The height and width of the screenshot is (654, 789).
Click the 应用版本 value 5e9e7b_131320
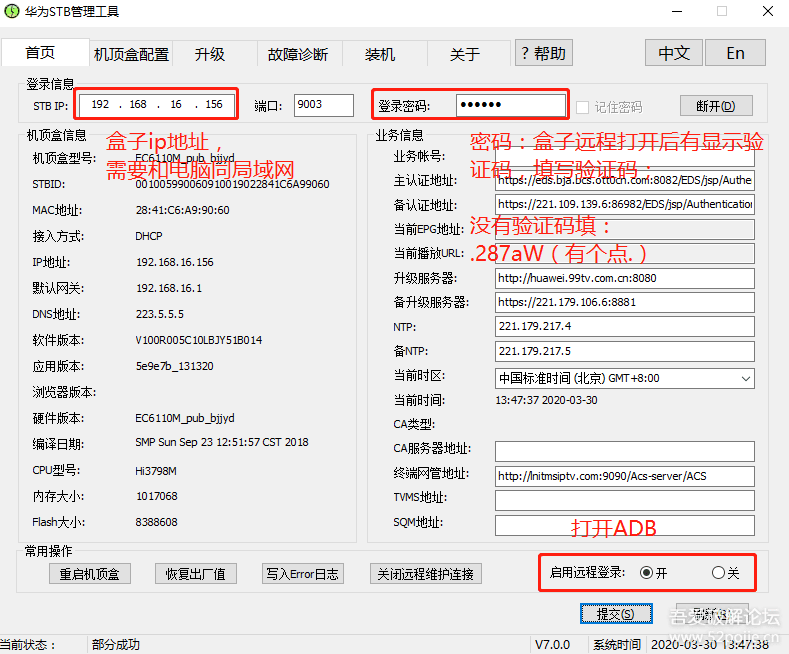coord(175,366)
